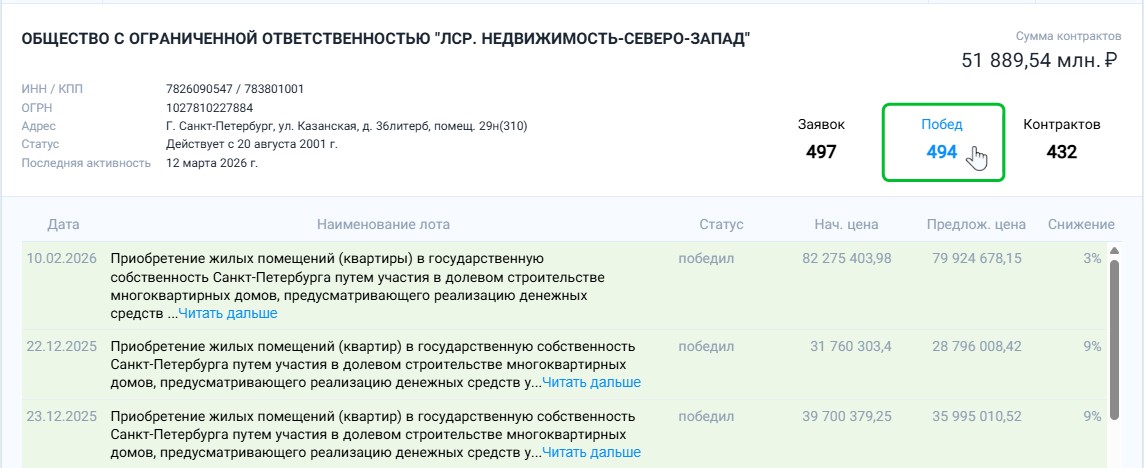Click the ОГРН value 1027810227884
Screen dimensions: 1144x468
tap(210, 107)
